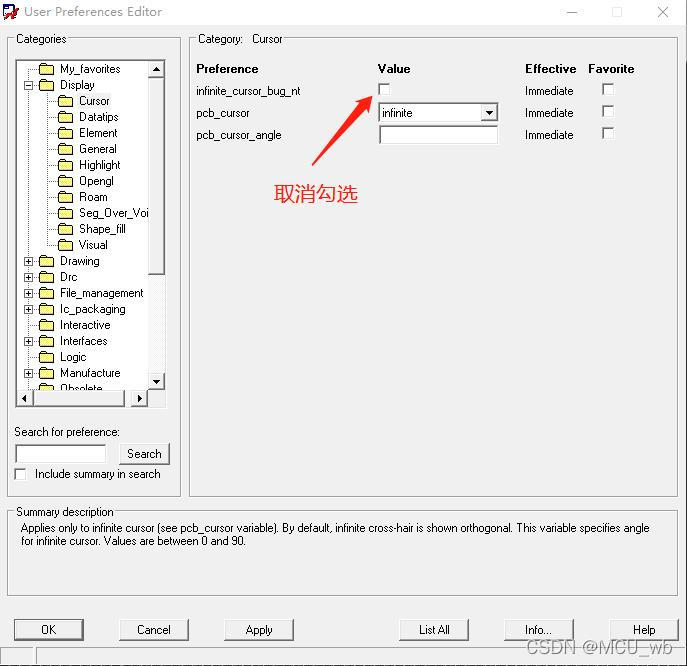Click the horizontal scrollbar left arrow

25,398
